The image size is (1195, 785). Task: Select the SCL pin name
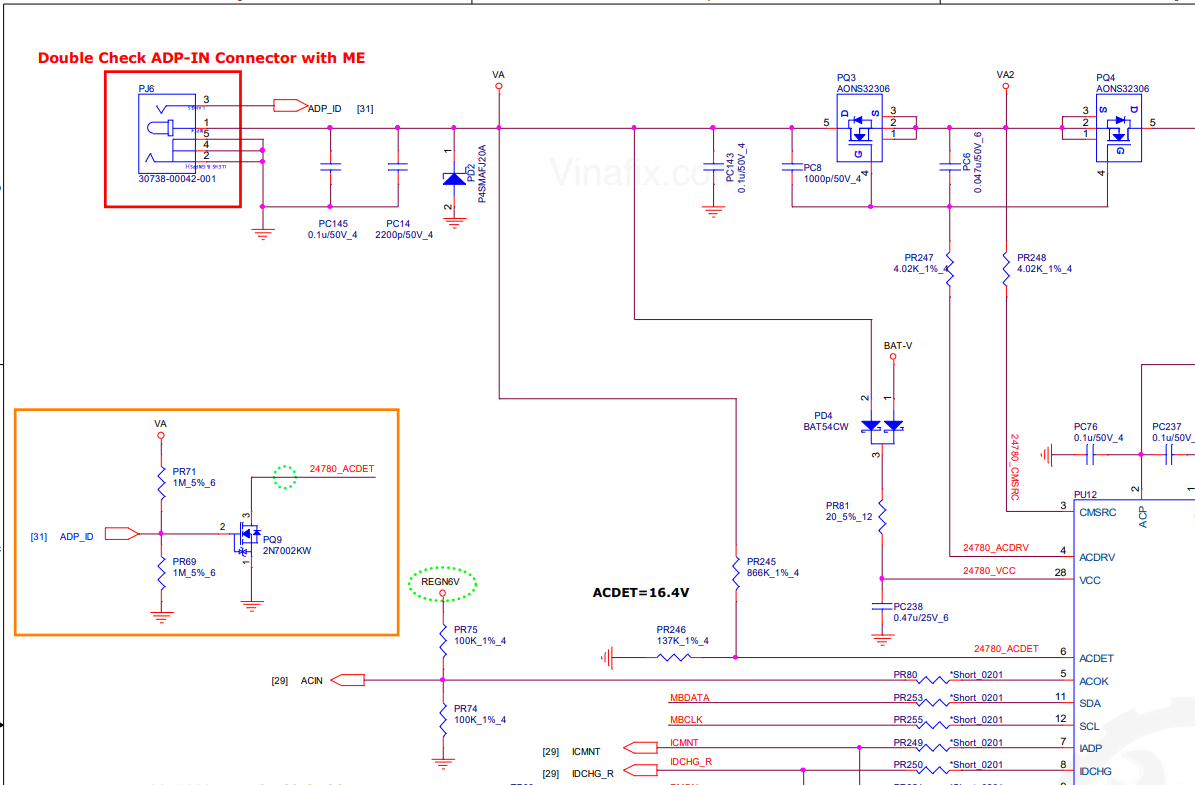pyautogui.click(x=1089, y=726)
